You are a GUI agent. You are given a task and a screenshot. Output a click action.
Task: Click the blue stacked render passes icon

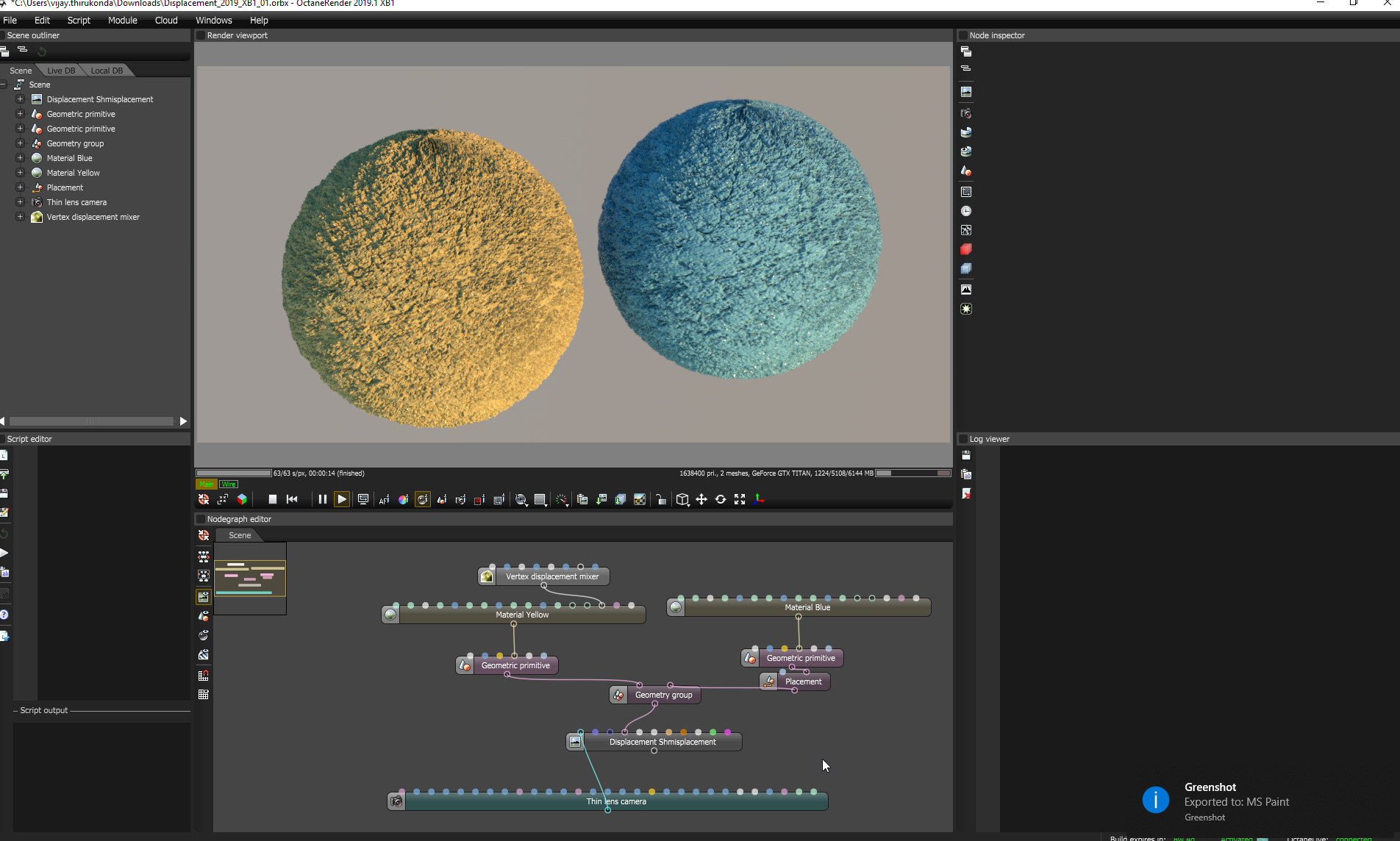(x=966, y=268)
